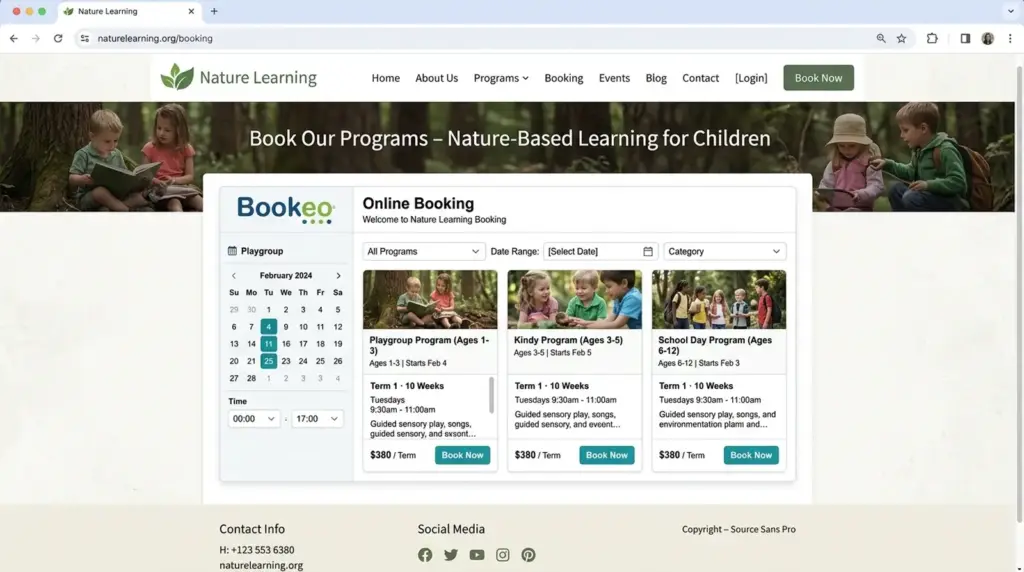Viewport: 1024px width, 572px height.
Task: Open the Kindy Program thumbnail image
Action: pyautogui.click(x=574, y=300)
